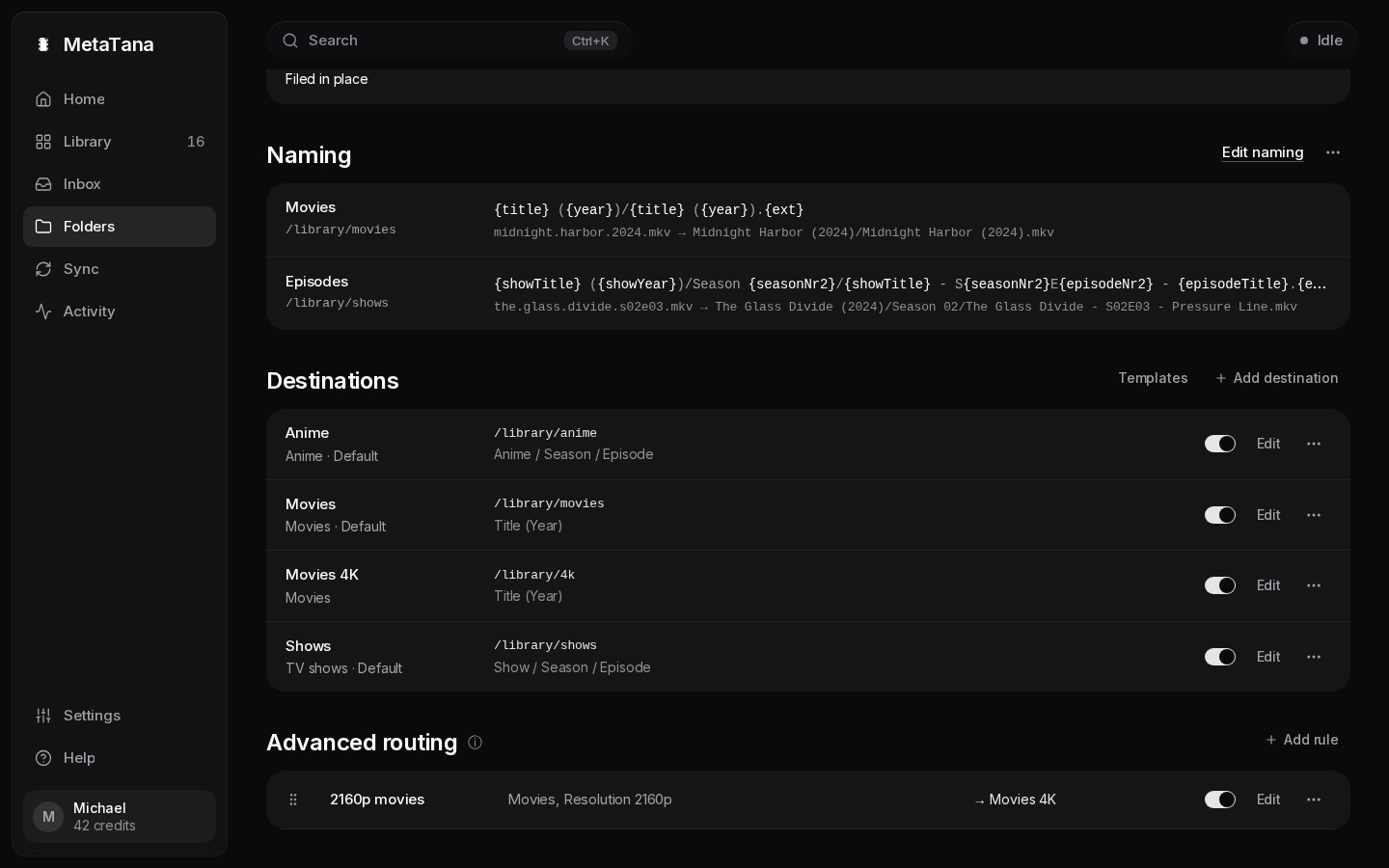The height and width of the screenshot is (868, 1389).
Task: Click the Library count badge 16
Action: point(196,142)
